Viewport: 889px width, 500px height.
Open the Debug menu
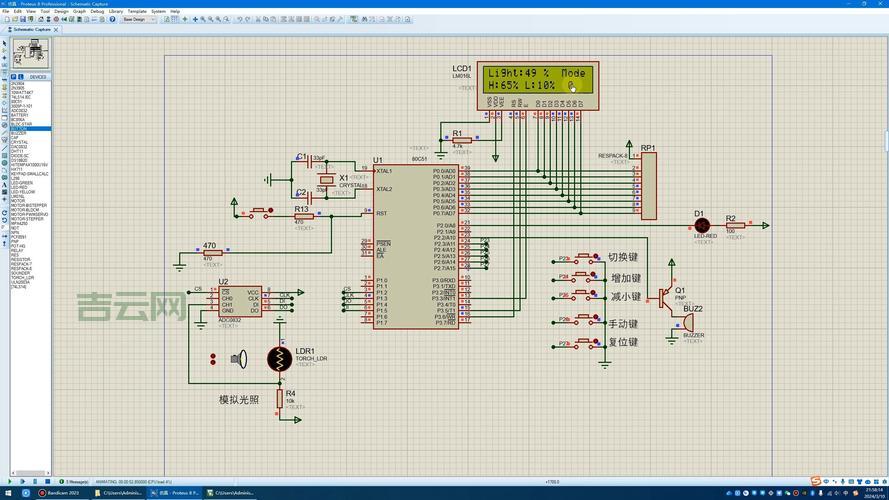[x=97, y=11]
